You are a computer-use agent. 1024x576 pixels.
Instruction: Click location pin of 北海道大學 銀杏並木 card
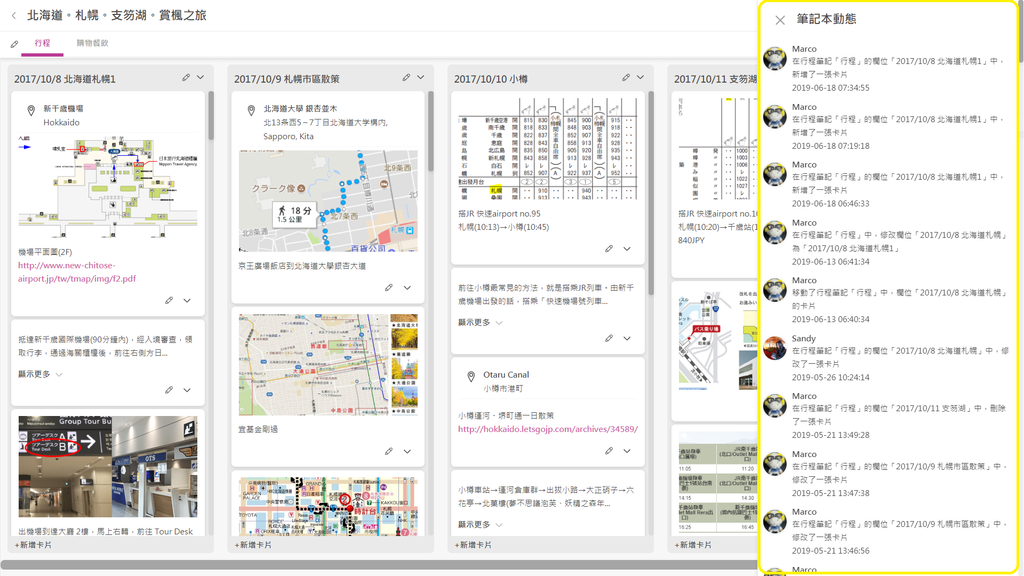point(251,111)
